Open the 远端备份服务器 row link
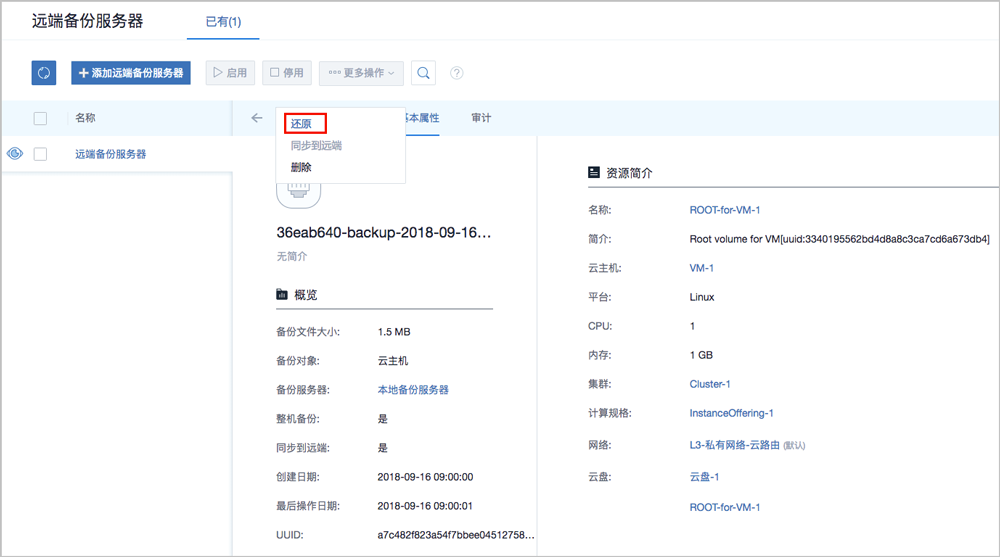 coord(110,154)
